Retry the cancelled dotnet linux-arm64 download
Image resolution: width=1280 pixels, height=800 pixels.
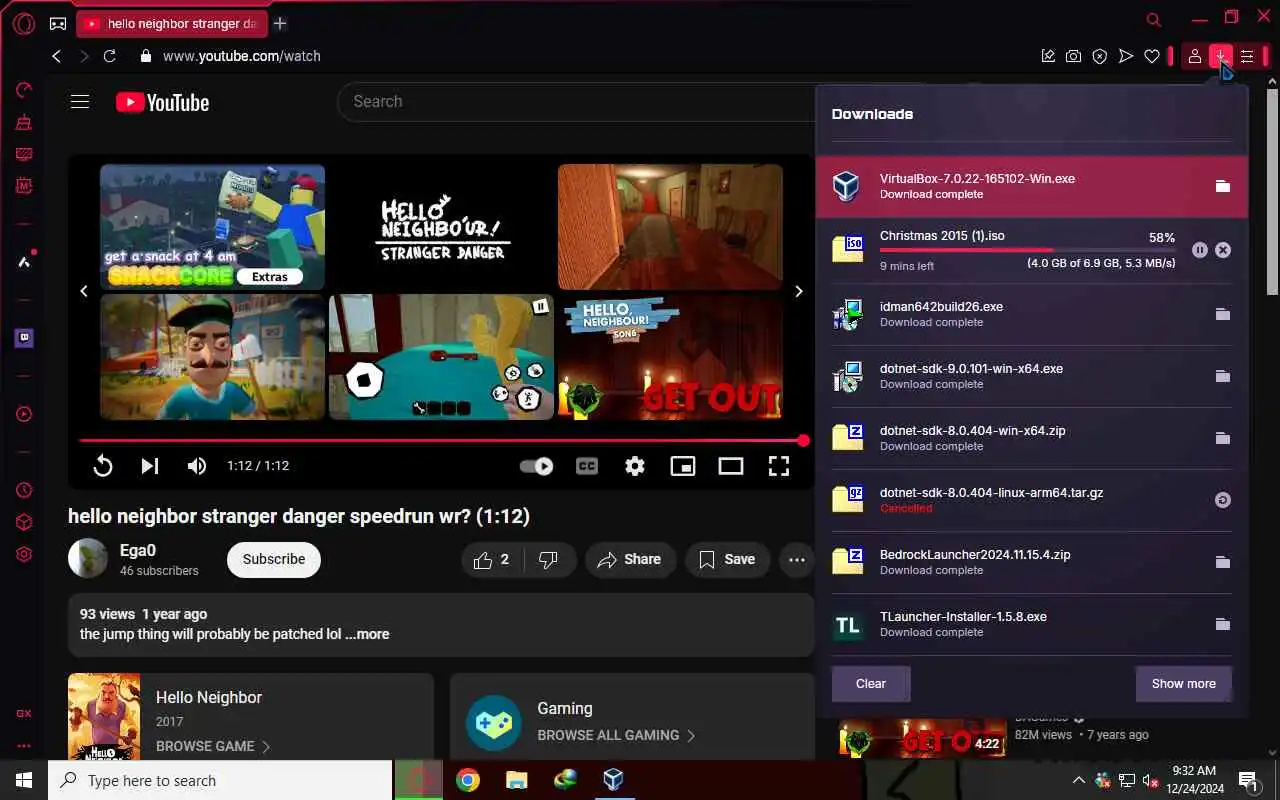(x=1222, y=500)
